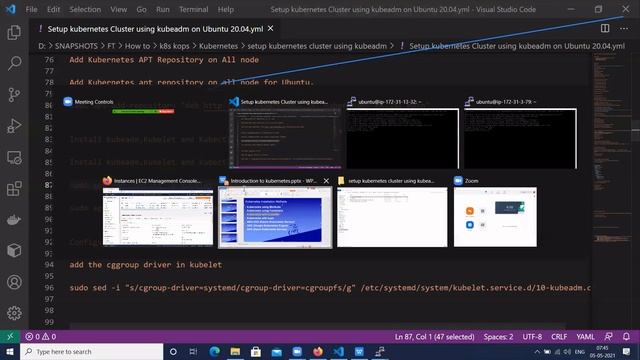
Task: Expand the file name breadcrumb at path end
Action: pos(517,46)
